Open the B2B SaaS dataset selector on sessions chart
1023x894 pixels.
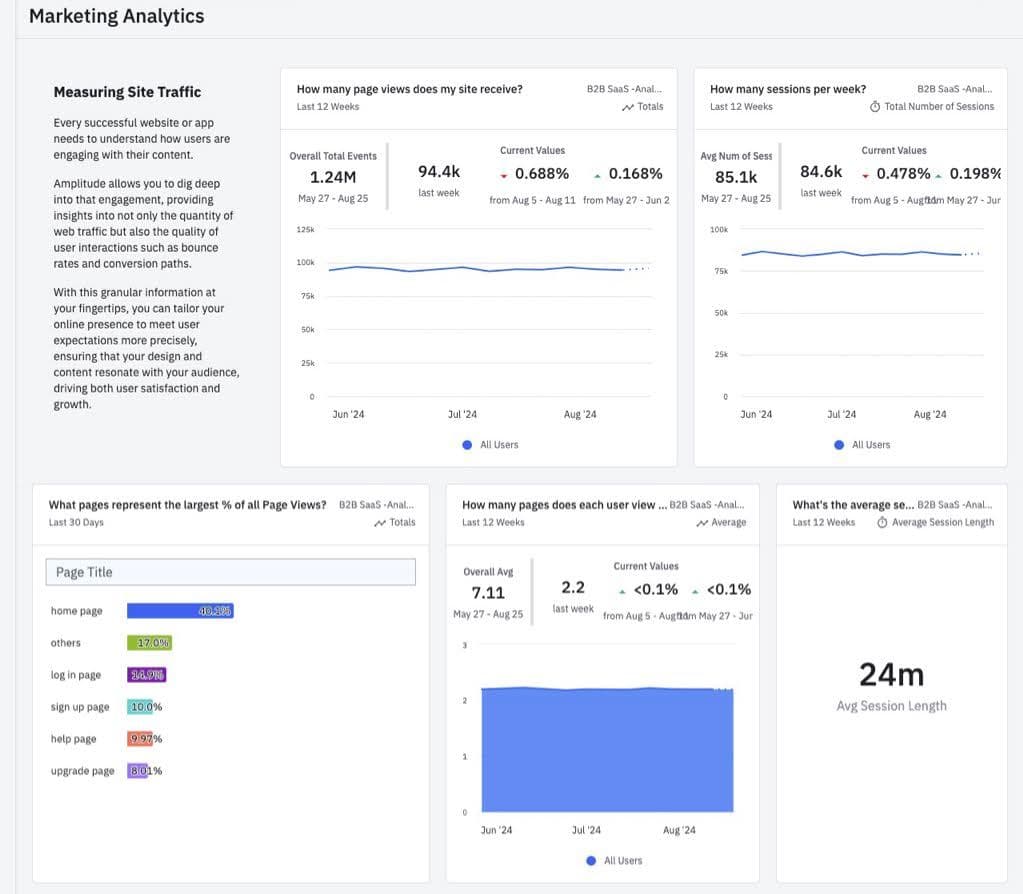[954, 88]
